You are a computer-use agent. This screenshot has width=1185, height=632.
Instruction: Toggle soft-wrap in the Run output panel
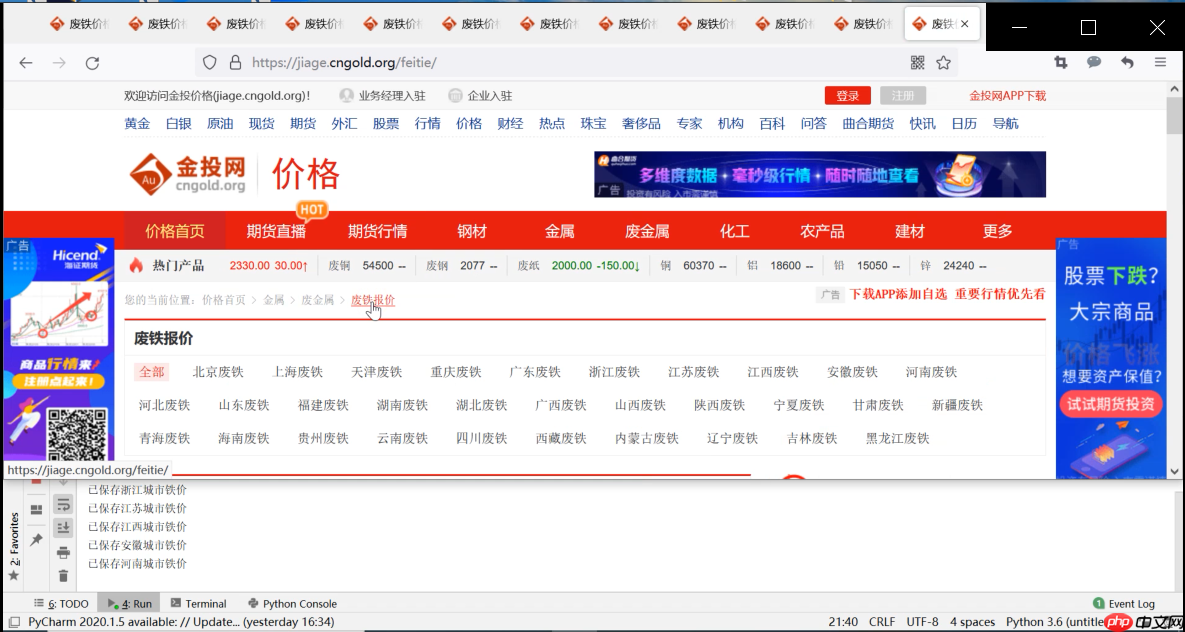63,506
